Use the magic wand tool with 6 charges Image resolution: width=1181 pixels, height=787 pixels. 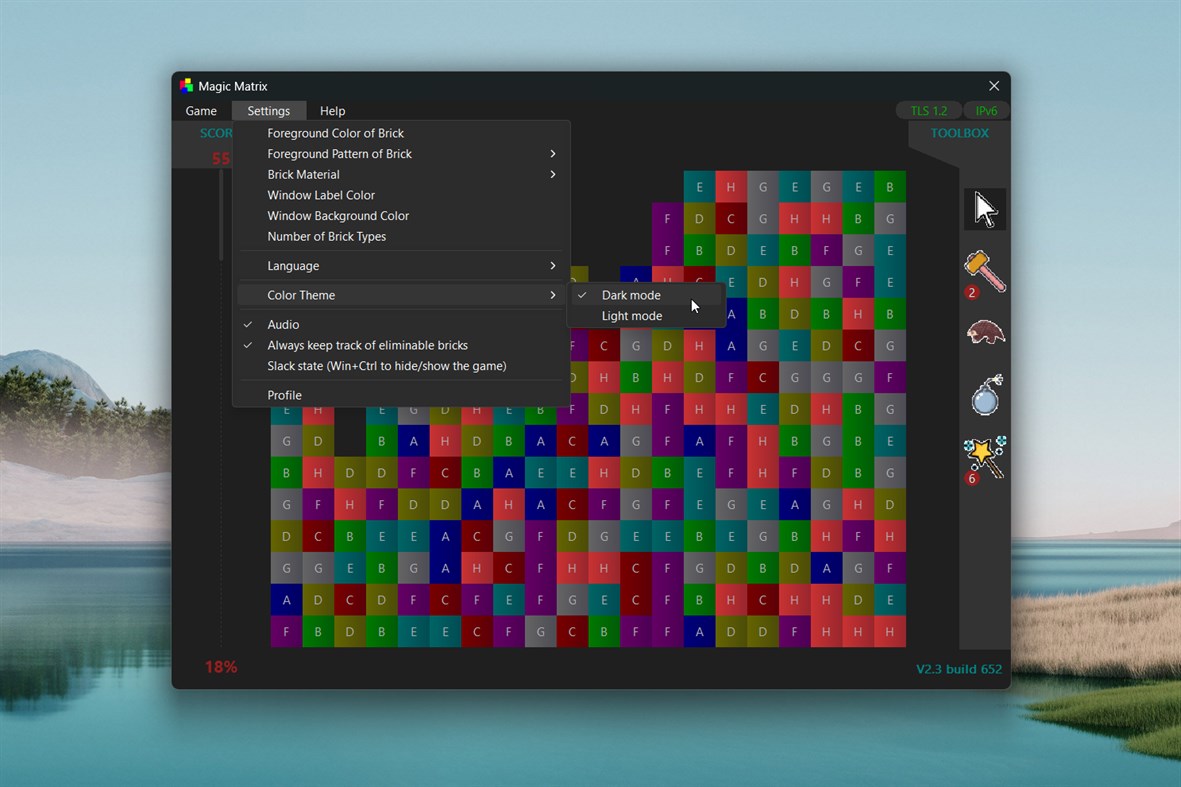tap(983, 457)
